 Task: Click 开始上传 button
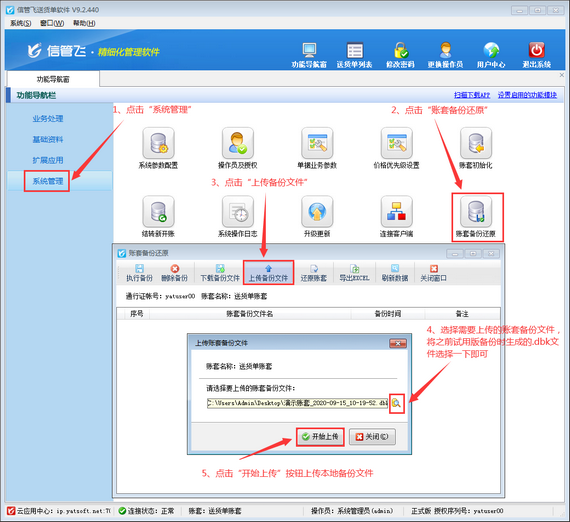tap(320, 437)
